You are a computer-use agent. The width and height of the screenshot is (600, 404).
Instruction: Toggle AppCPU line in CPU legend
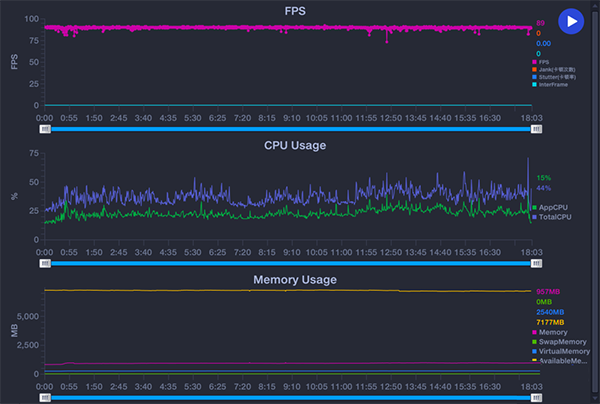[x=535, y=207]
